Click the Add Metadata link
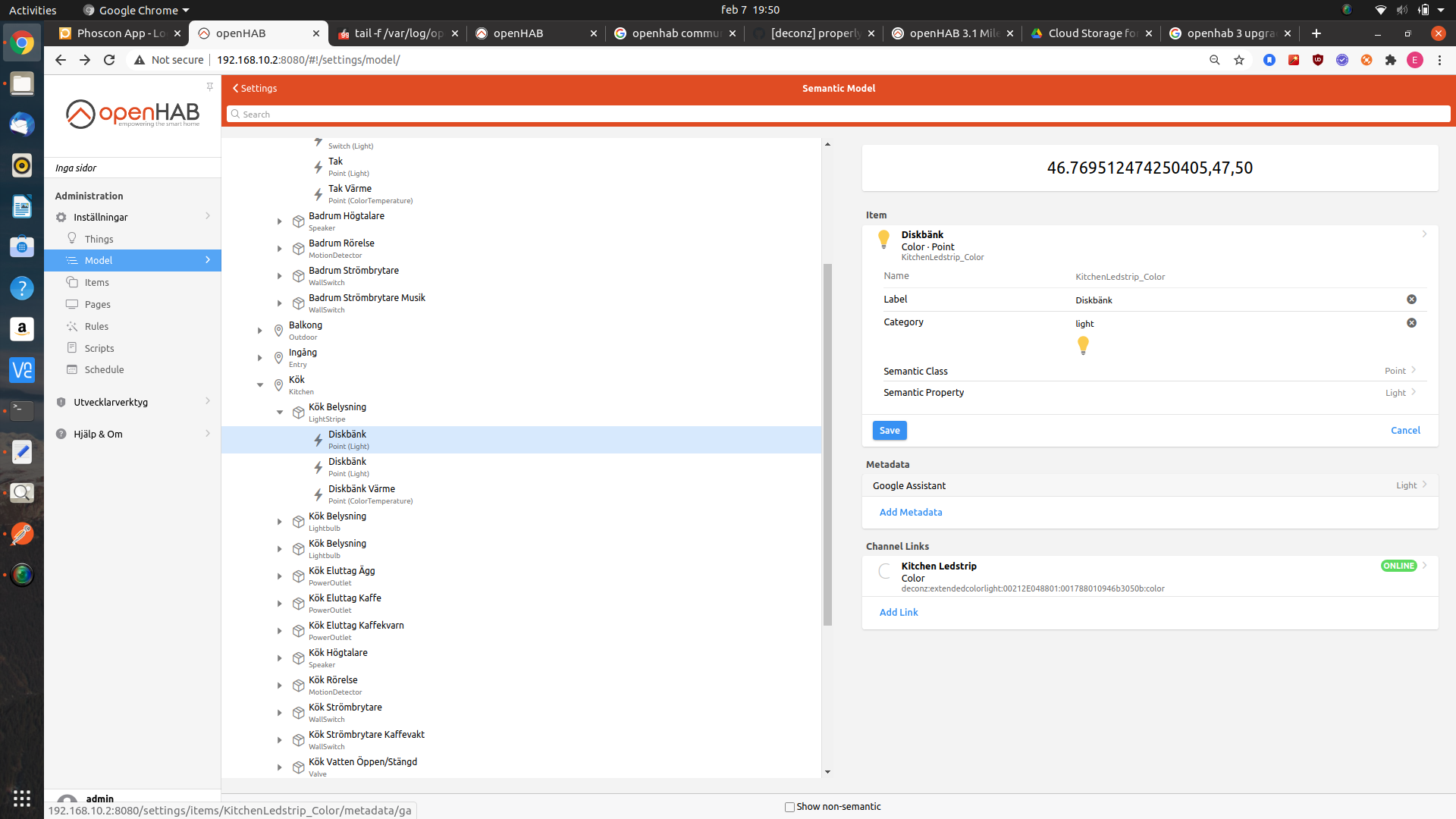 pos(911,512)
